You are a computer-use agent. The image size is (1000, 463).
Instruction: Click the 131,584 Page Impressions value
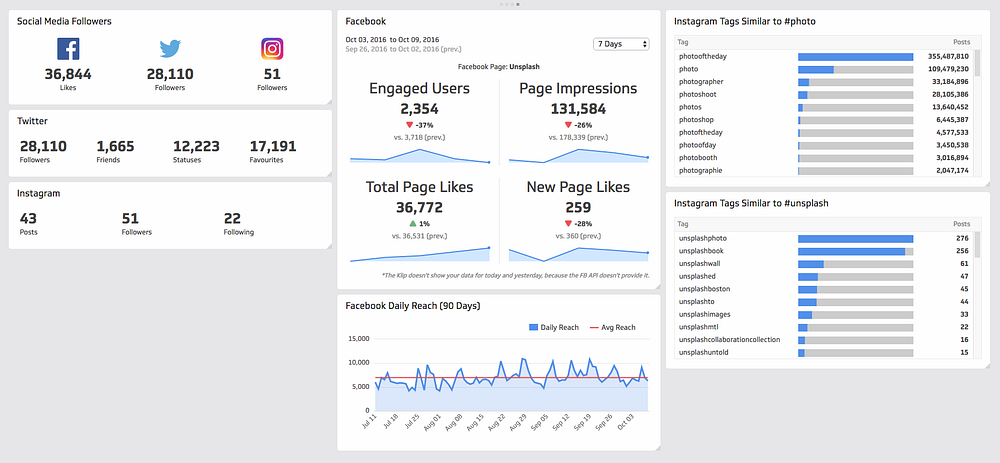[x=578, y=109]
